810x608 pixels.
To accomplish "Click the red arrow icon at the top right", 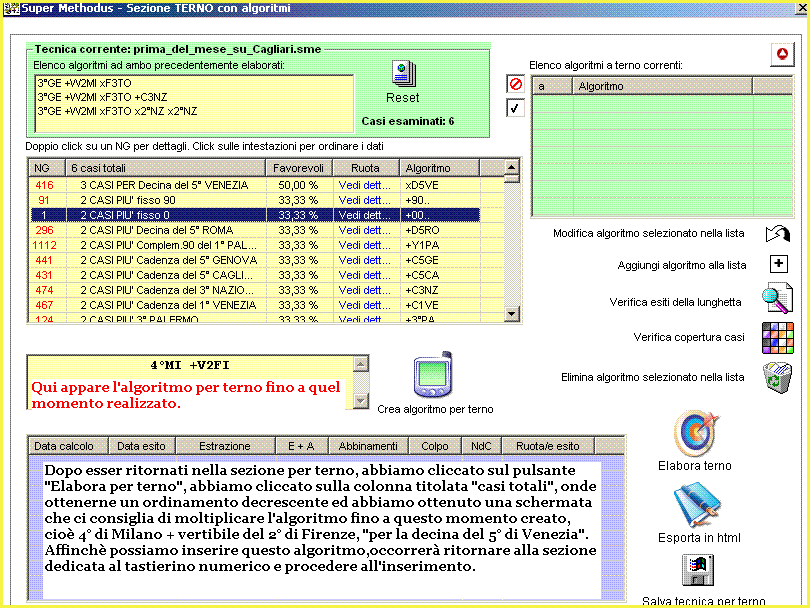I will [782, 54].
